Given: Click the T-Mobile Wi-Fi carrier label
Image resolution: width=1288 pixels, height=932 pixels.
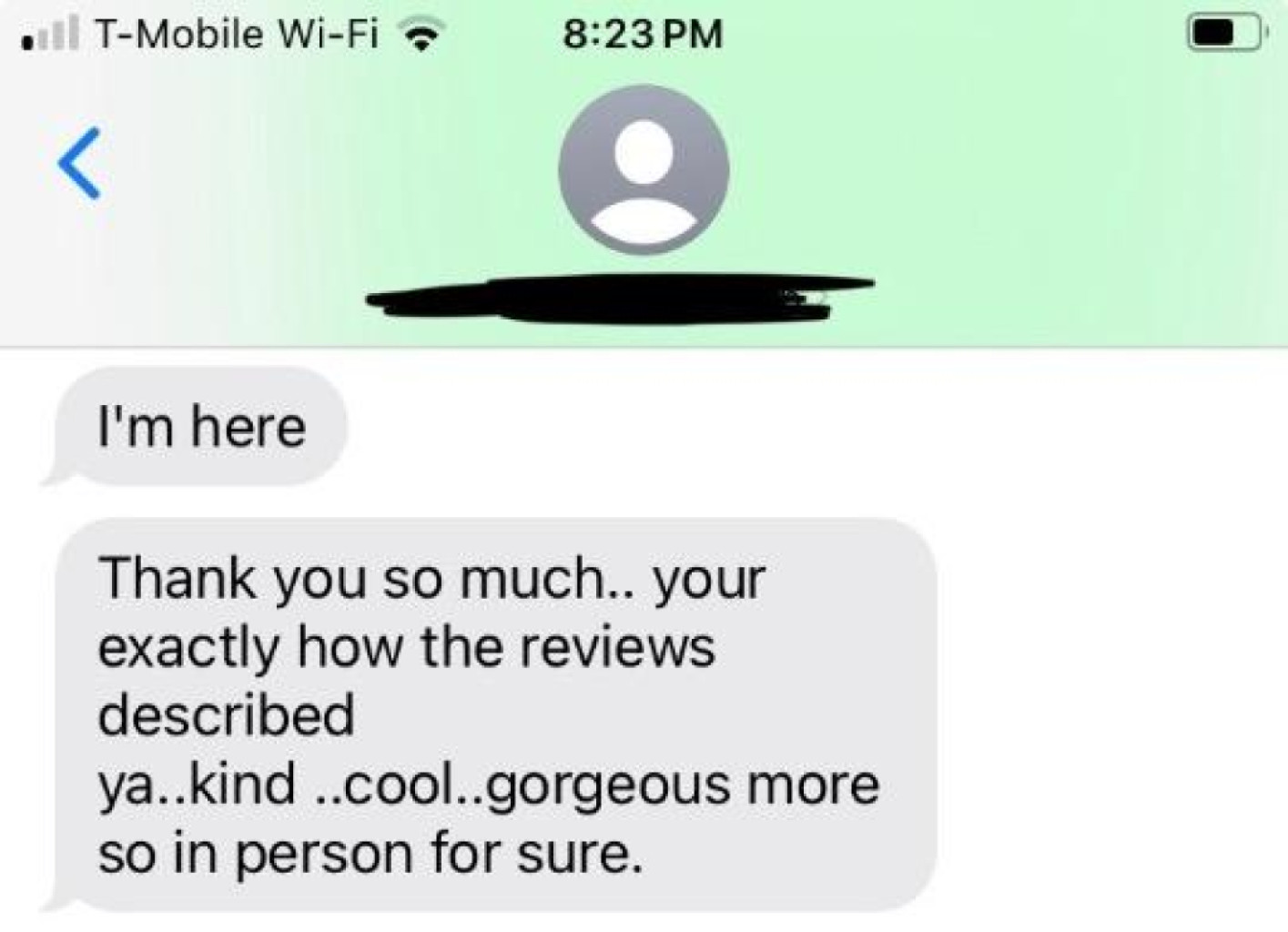Looking at the screenshot, I should click(236, 34).
